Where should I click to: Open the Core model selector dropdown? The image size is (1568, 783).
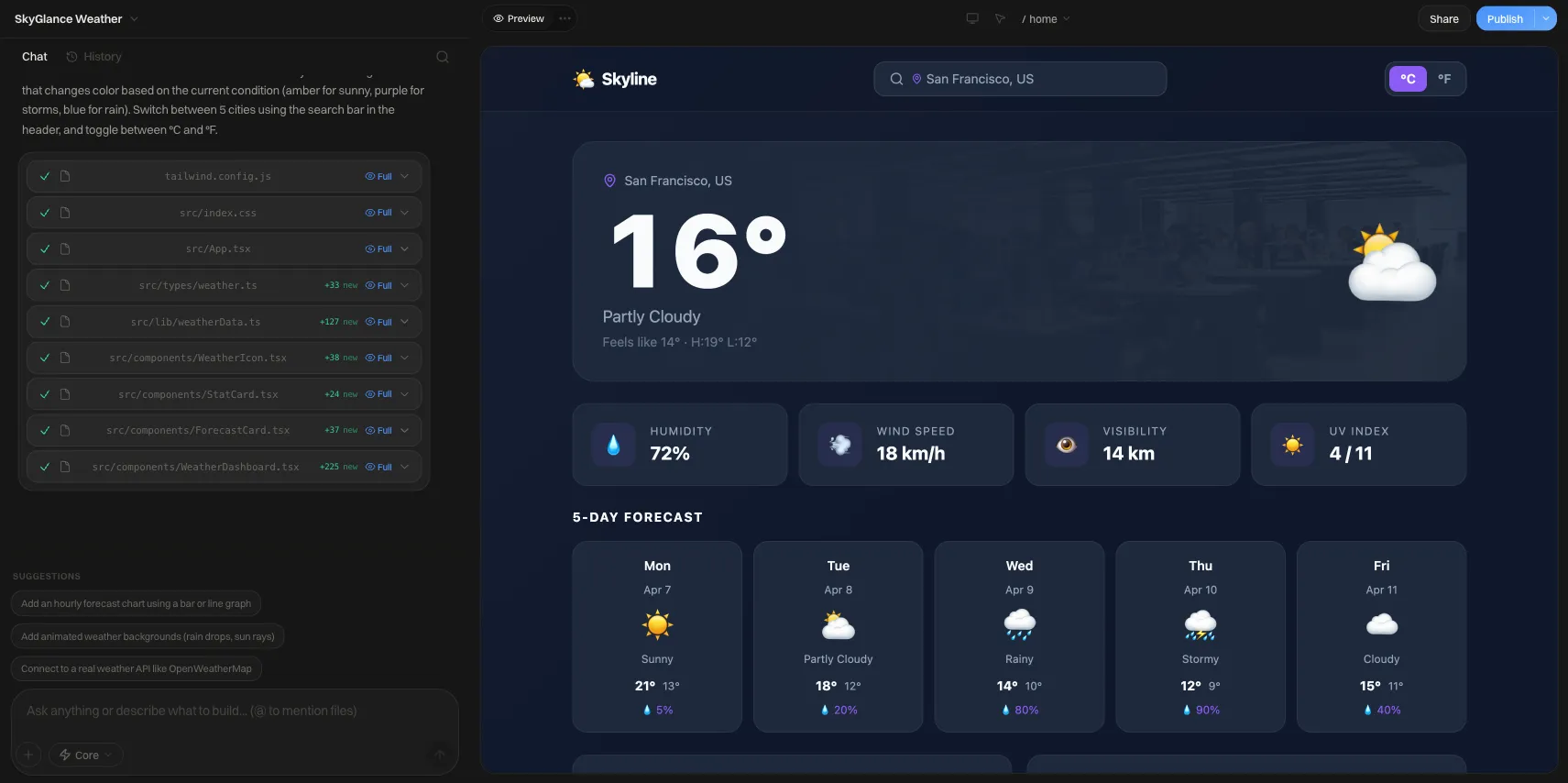click(x=86, y=755)
